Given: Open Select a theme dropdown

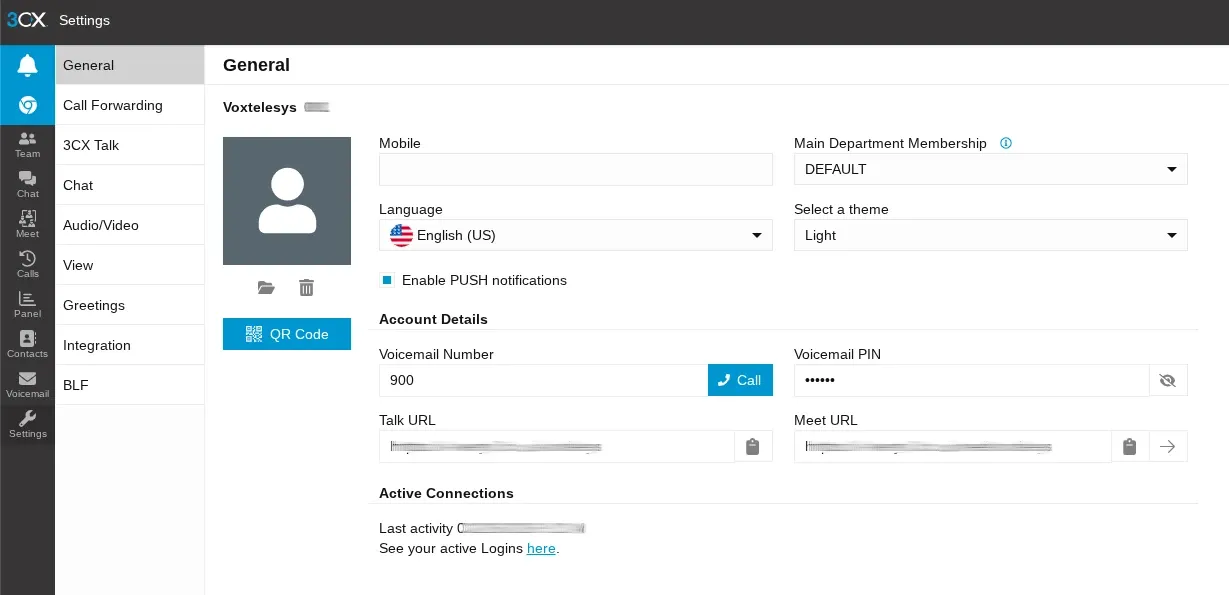Looking at the screenshot, I should [x=991, y=235].
